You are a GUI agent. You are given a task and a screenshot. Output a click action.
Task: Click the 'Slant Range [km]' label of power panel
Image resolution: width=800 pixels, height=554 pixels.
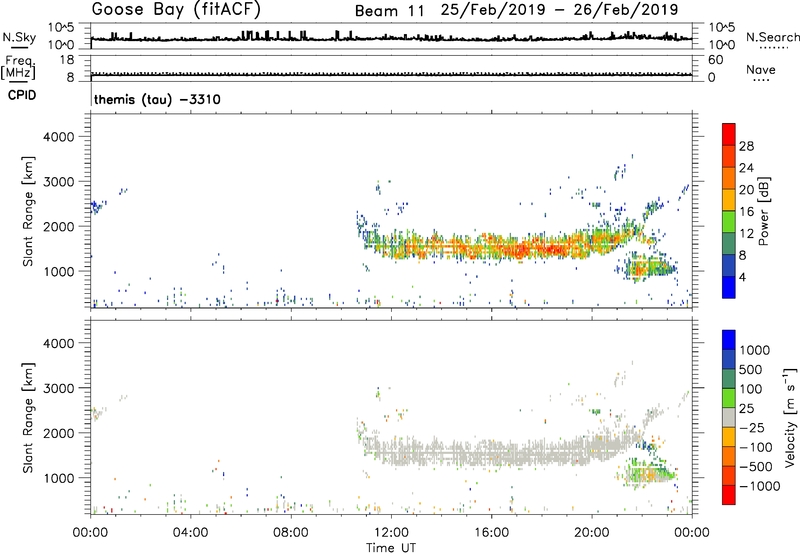point(28,211)
